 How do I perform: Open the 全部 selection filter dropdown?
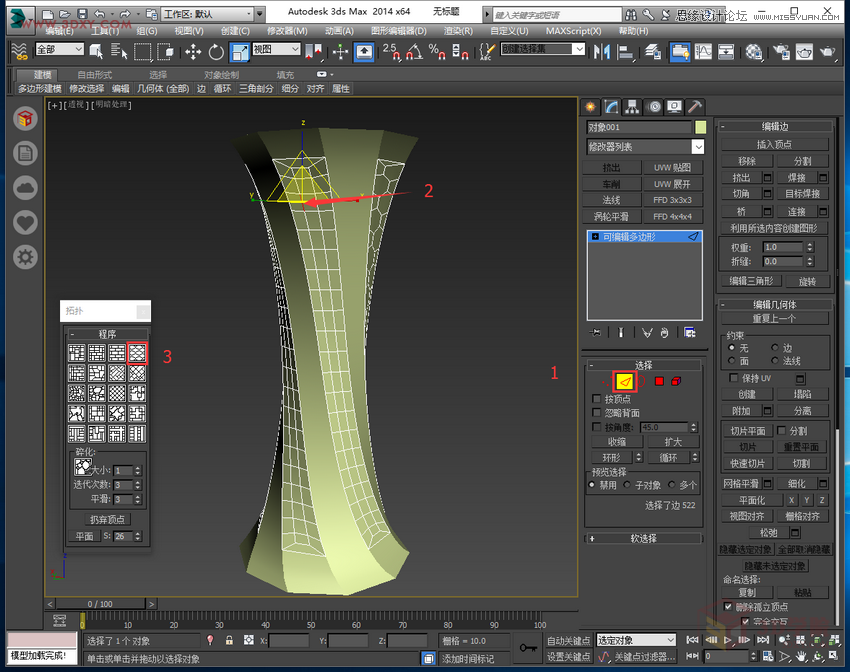click(58, 48)
